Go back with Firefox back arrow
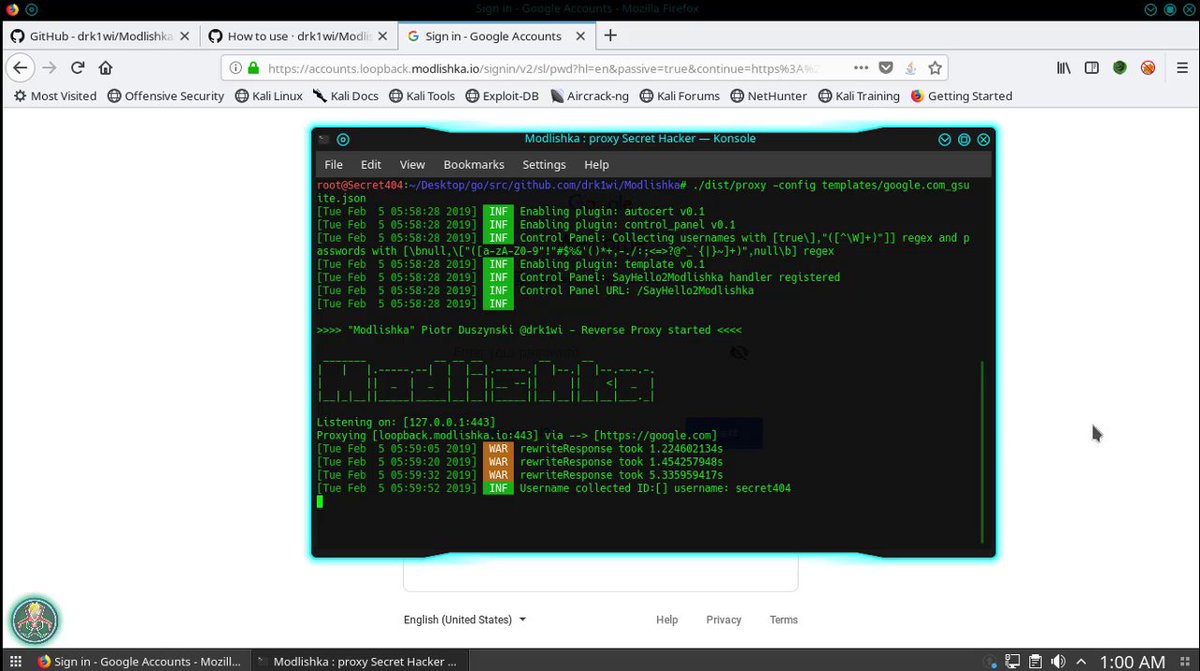 point(21,68)
